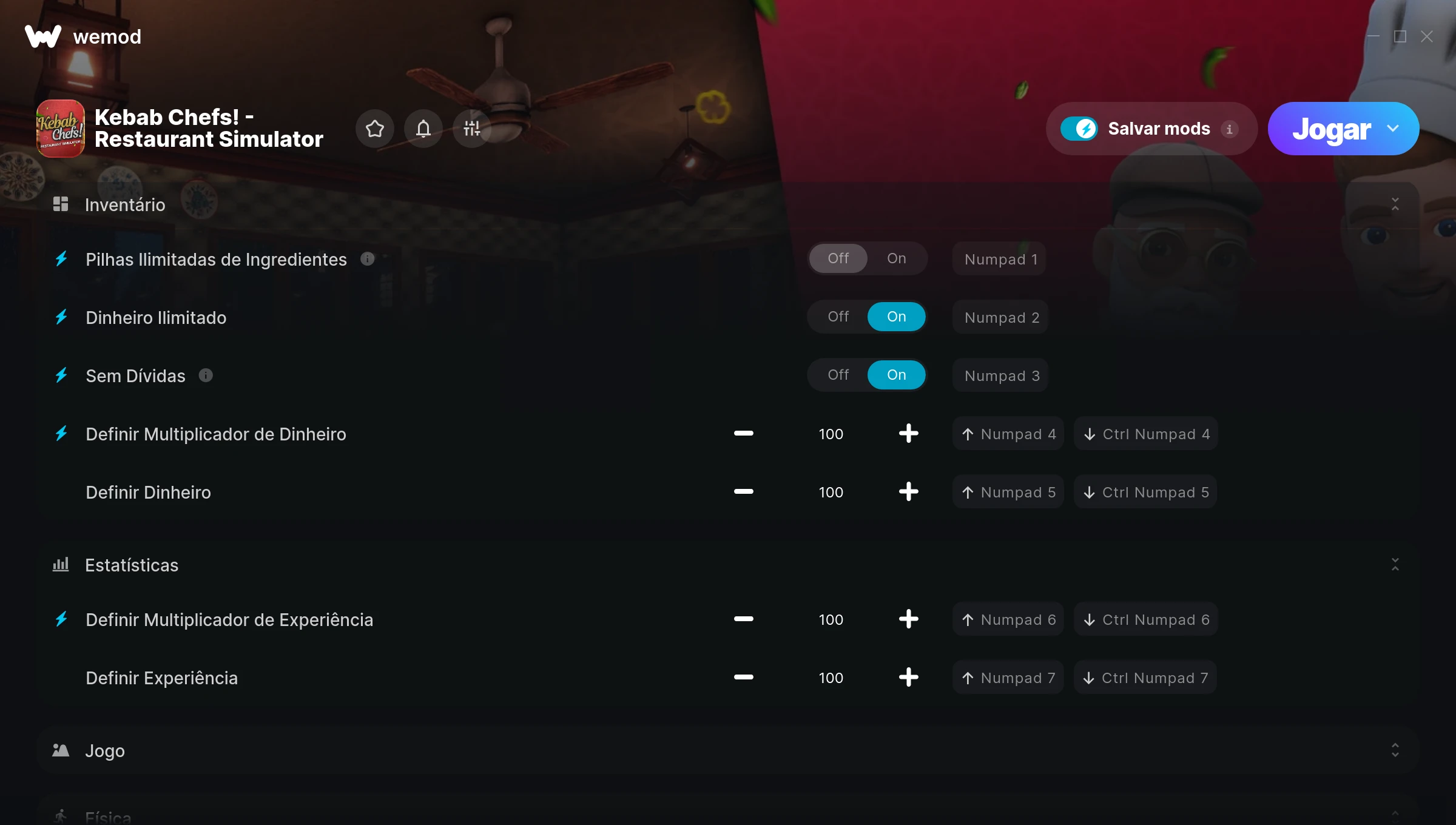This screenshot has width=1456, height=825.
Task: Open notifications bell icon
Action: pyautogui.click(x=423, y=129)
